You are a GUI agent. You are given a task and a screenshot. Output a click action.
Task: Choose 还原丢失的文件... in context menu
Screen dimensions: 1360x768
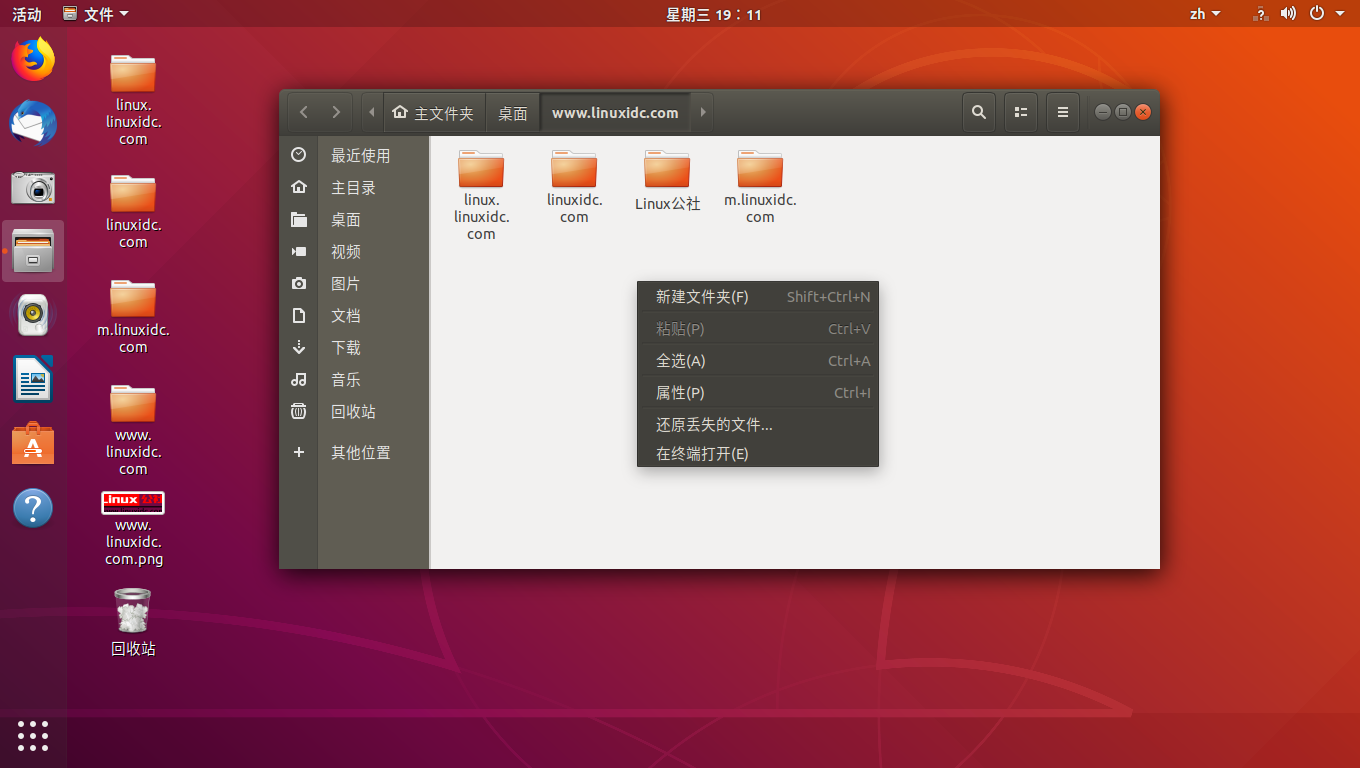click(x=758, y=424)
